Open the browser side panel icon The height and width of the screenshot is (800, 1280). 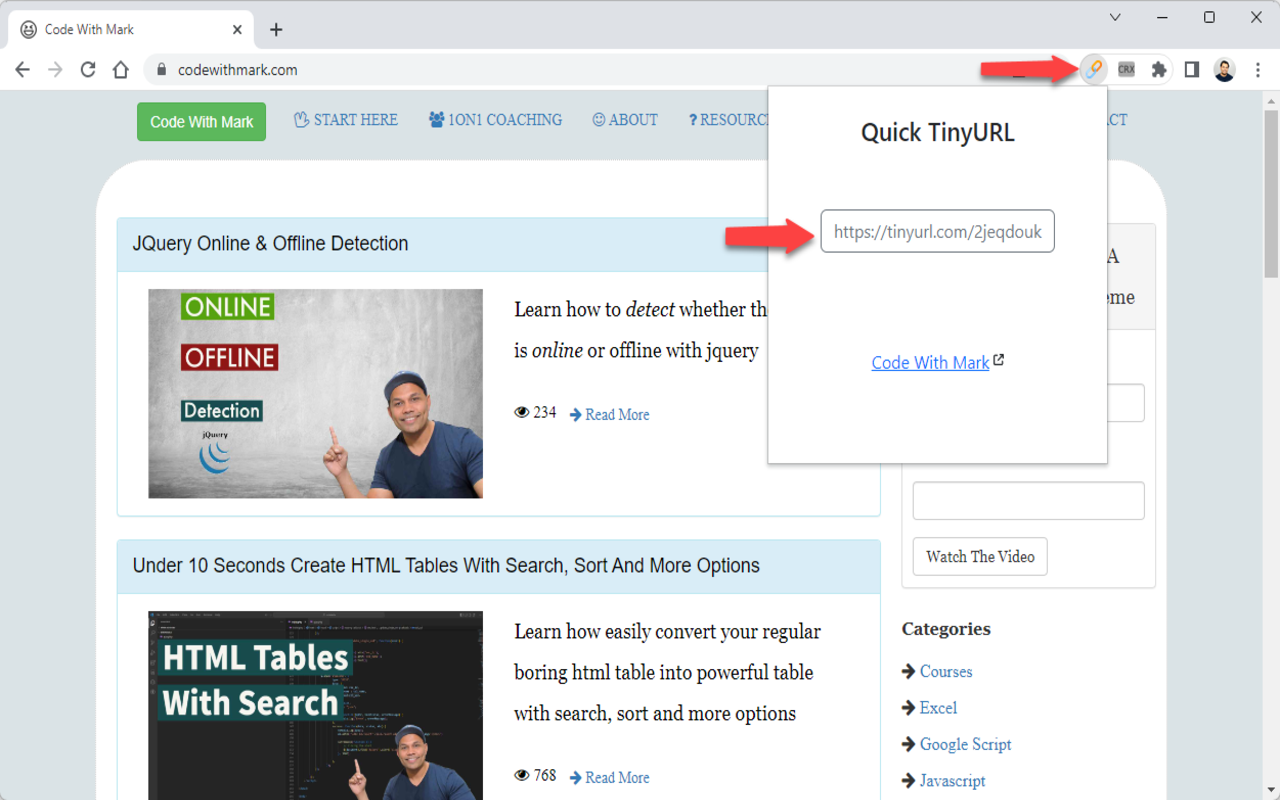(x=1191, y=69)
